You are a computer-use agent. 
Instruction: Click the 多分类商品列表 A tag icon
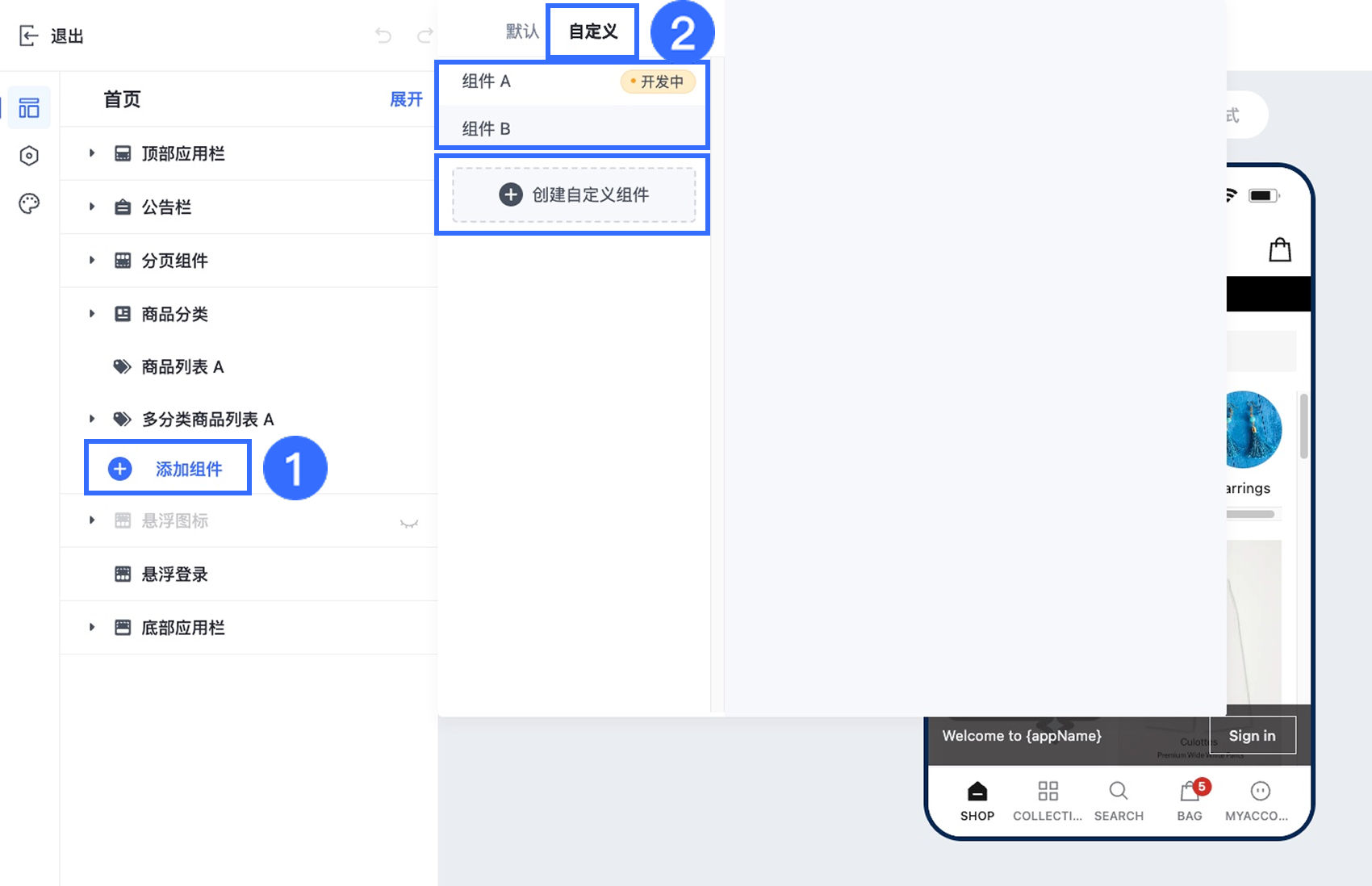click(x=123, y=419)
